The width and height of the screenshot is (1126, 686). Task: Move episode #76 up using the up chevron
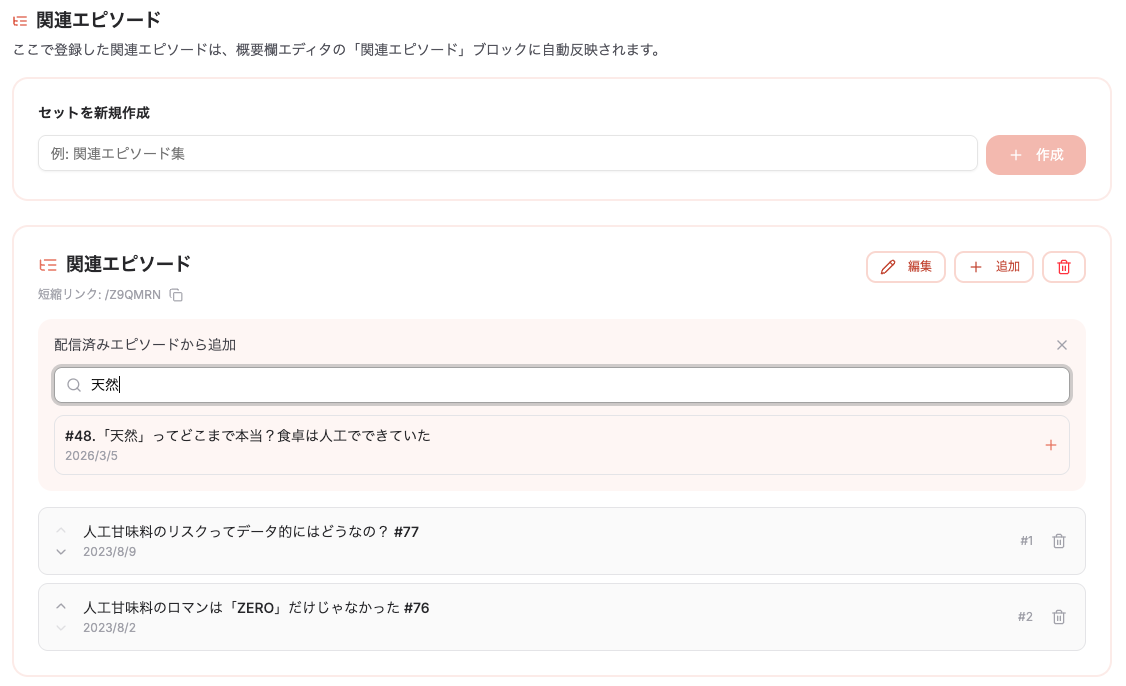pos(60,607)
